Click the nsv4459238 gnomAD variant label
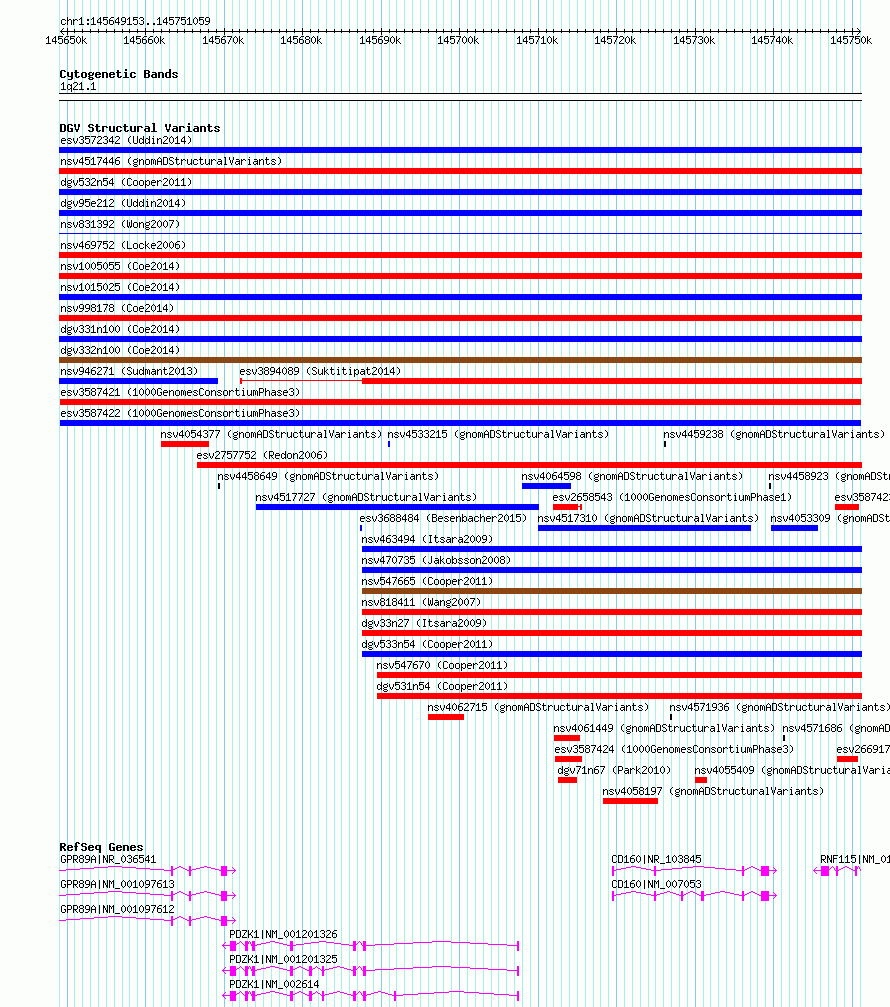The height and width of the screenshot is (1007, 890). 774,434
